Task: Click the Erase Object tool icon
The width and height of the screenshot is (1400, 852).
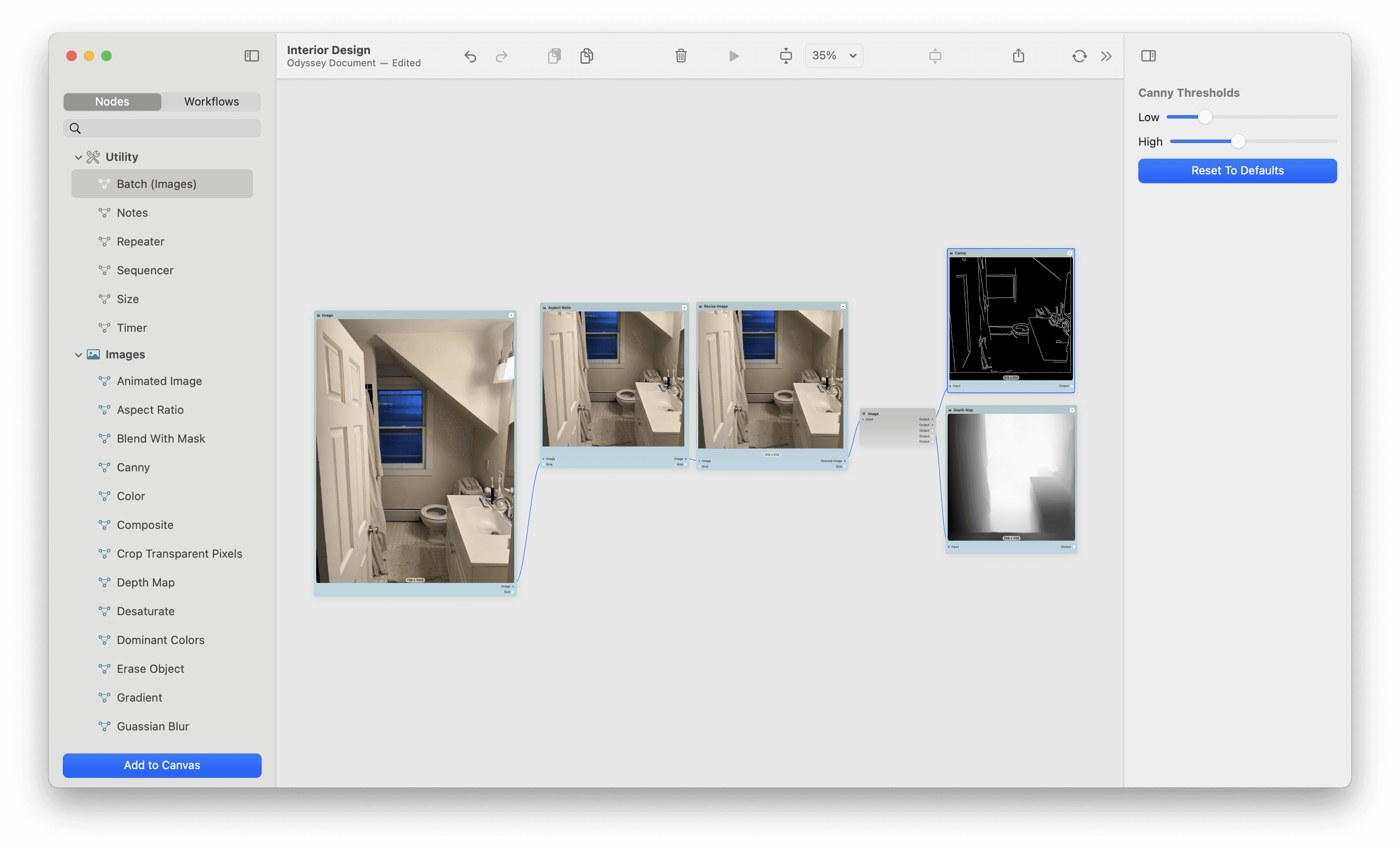Action: click(x=104, y=668)
